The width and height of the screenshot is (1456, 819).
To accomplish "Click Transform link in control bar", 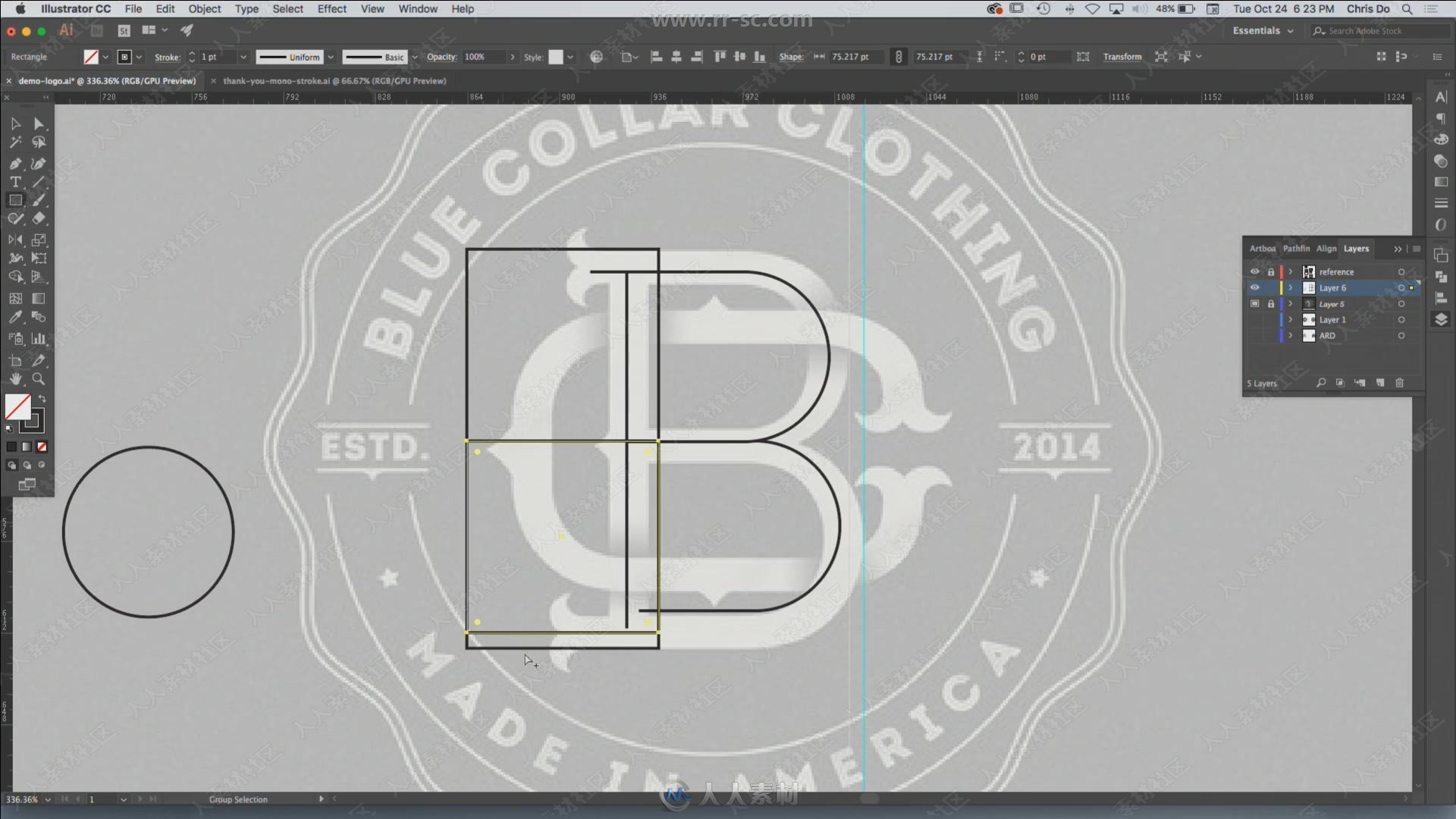I will click(1122, 57).
